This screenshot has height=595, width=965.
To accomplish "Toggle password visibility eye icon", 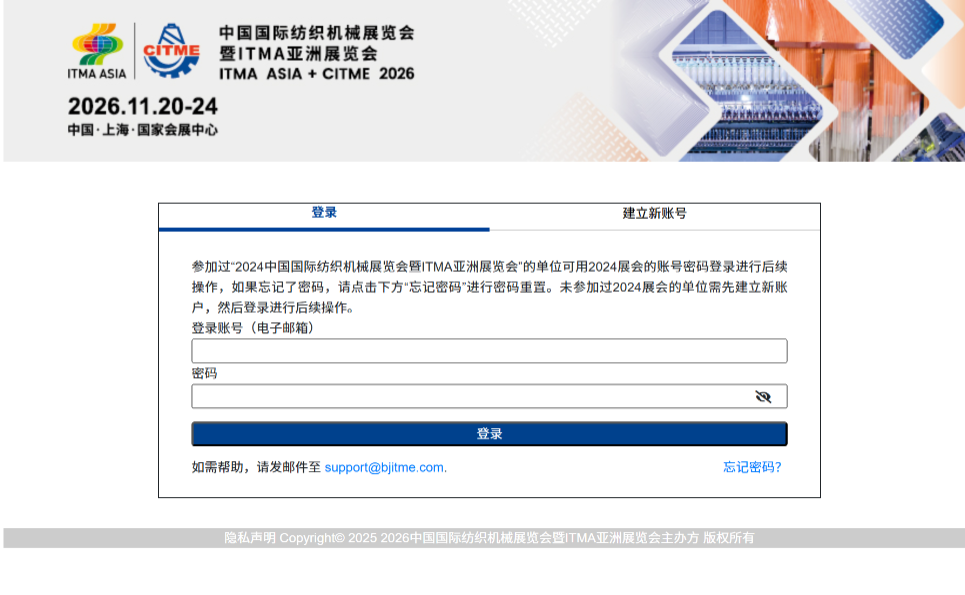I will tap(763, 396).
